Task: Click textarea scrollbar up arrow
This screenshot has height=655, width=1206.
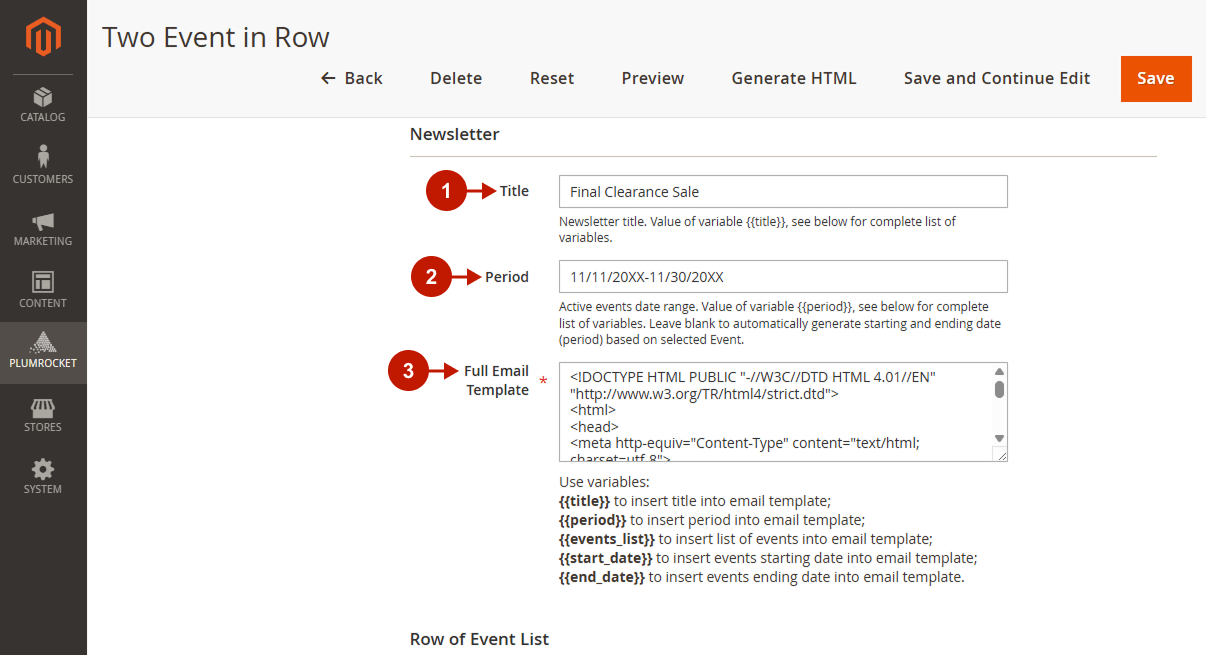Action: [999, 372]
